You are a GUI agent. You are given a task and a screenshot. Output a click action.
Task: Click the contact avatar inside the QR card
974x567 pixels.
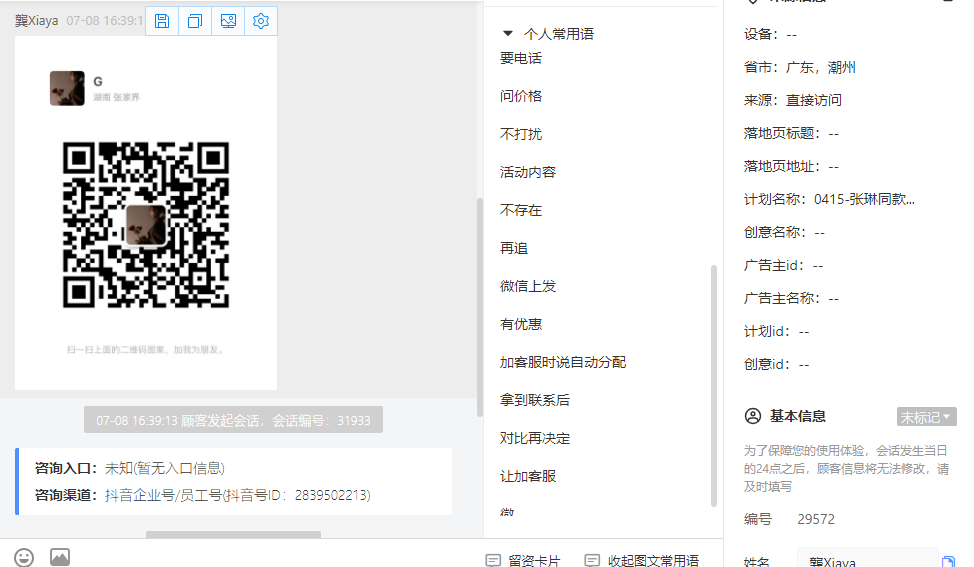tap(67, 88)
